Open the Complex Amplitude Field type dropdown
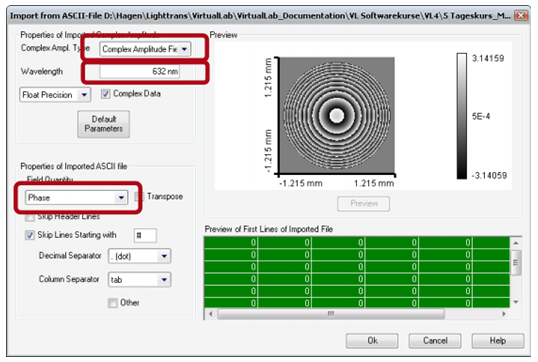This screenshot has height=362, width=538. click(145, 49)
